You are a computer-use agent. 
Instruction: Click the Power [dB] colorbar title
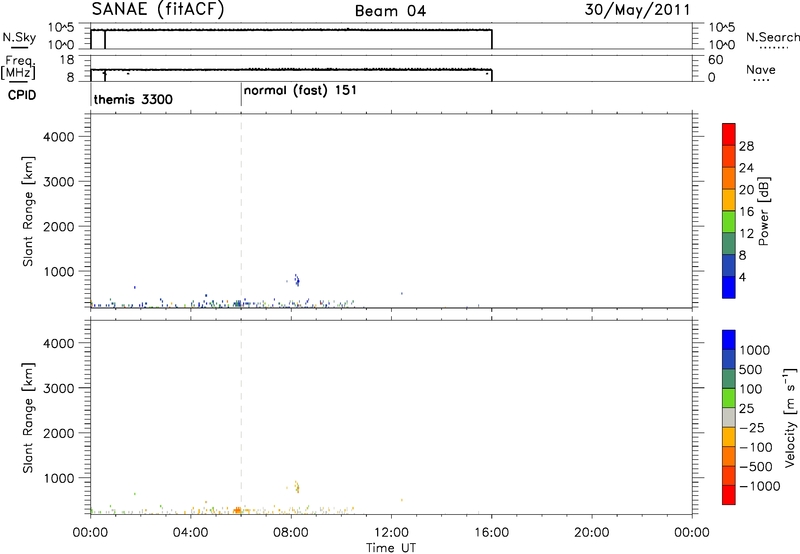click(x=764, y=211)
